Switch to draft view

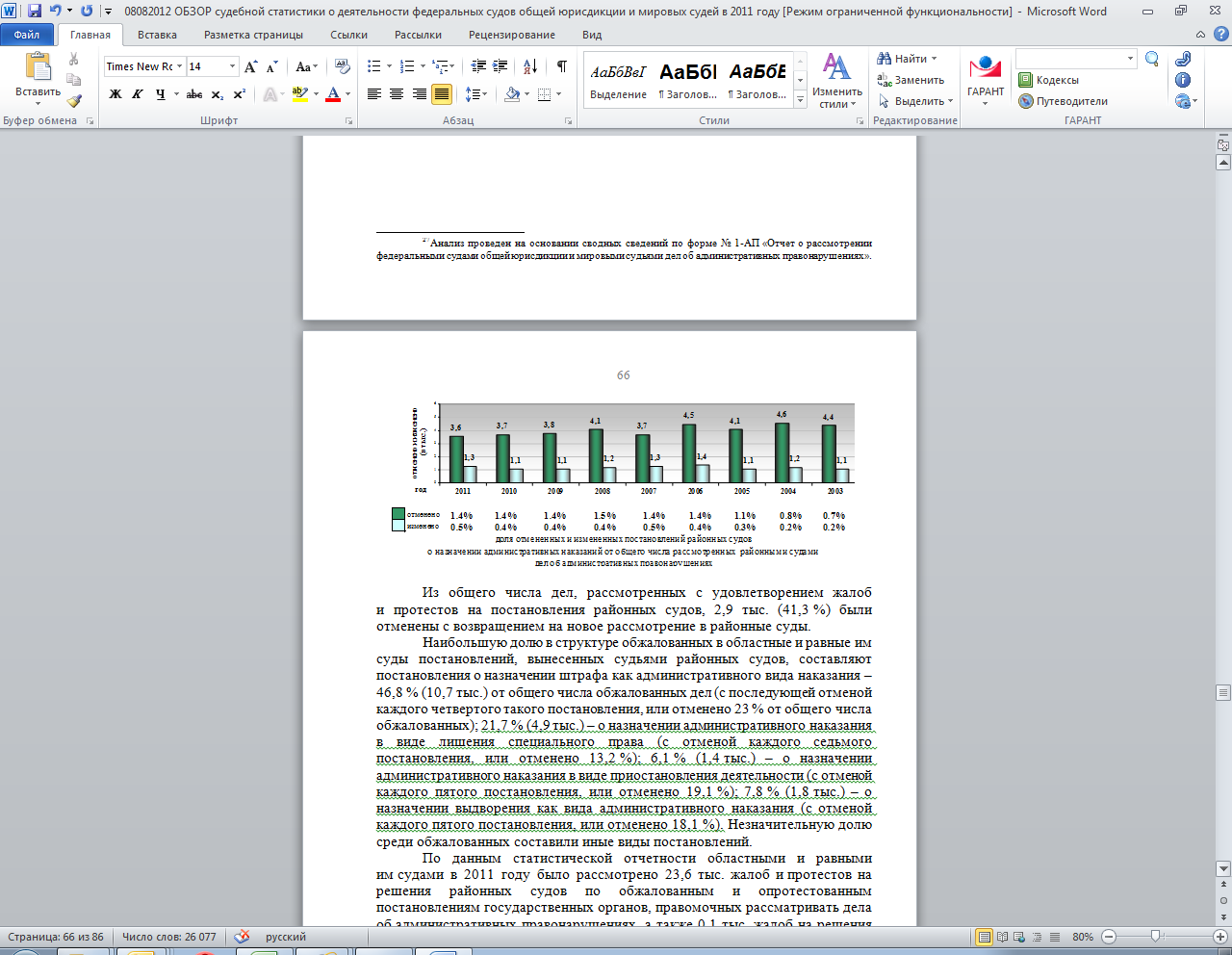point(1055,937)
